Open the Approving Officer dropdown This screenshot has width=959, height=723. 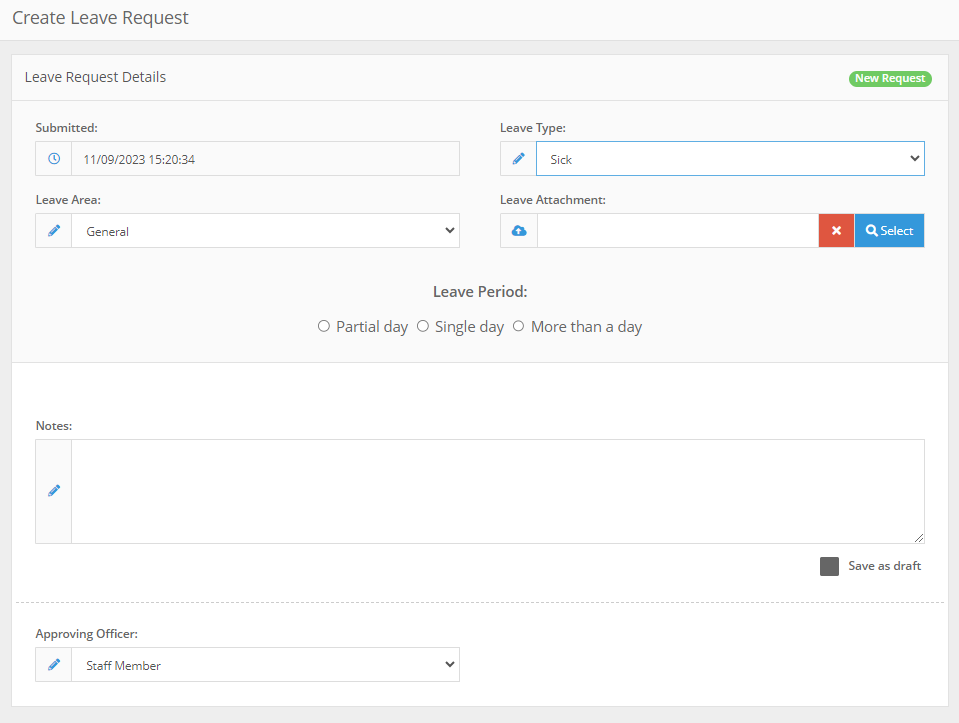pos(265,665)
